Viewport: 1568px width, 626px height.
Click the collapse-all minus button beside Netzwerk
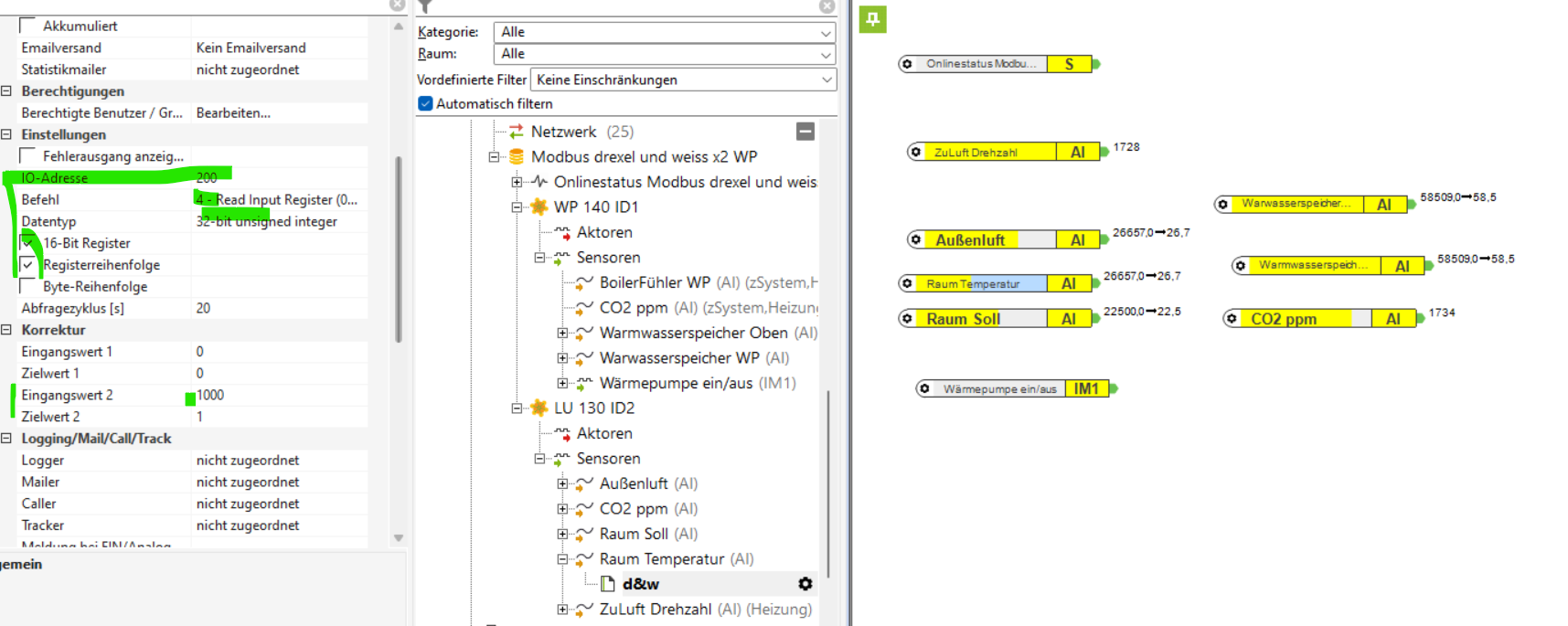pos(805,132)
